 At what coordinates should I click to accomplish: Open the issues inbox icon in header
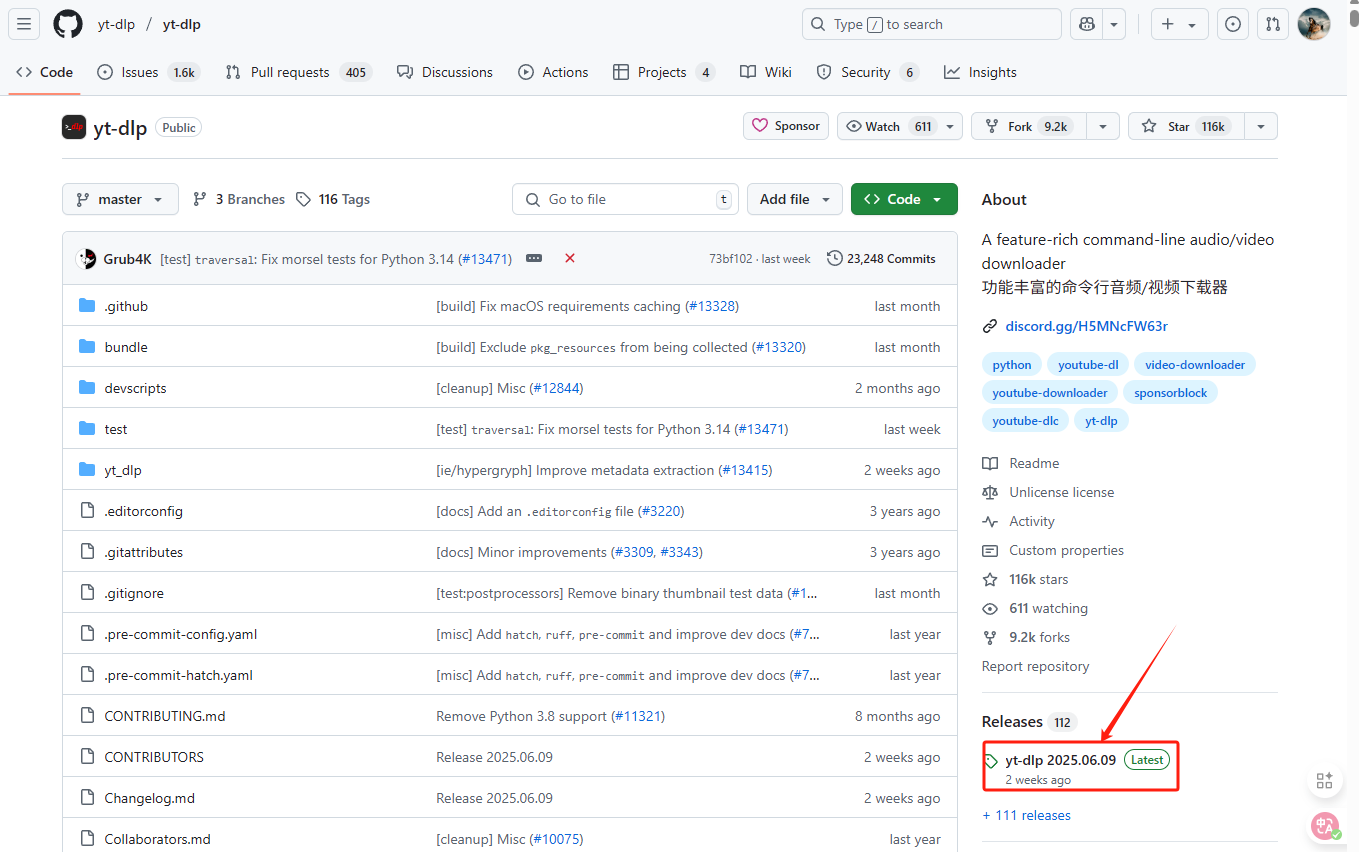pos(1233,24)
